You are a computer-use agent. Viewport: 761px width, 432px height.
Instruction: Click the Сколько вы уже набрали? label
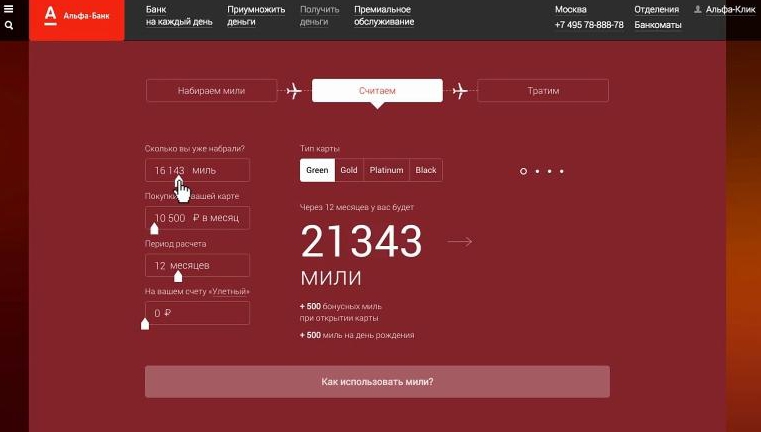(195, 149)
